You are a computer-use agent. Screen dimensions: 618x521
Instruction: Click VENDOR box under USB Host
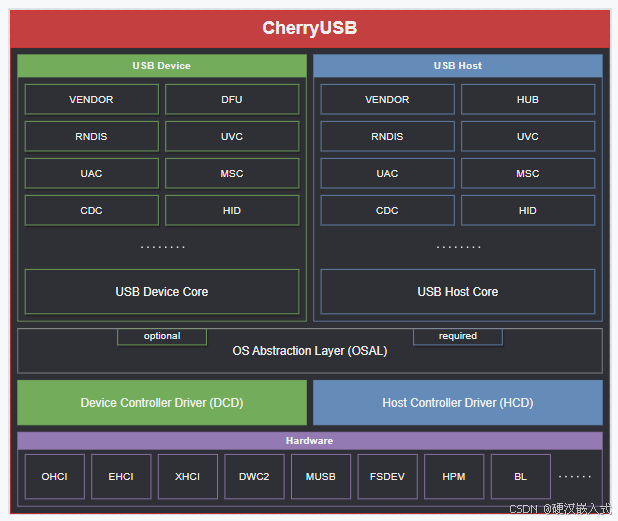387,99
